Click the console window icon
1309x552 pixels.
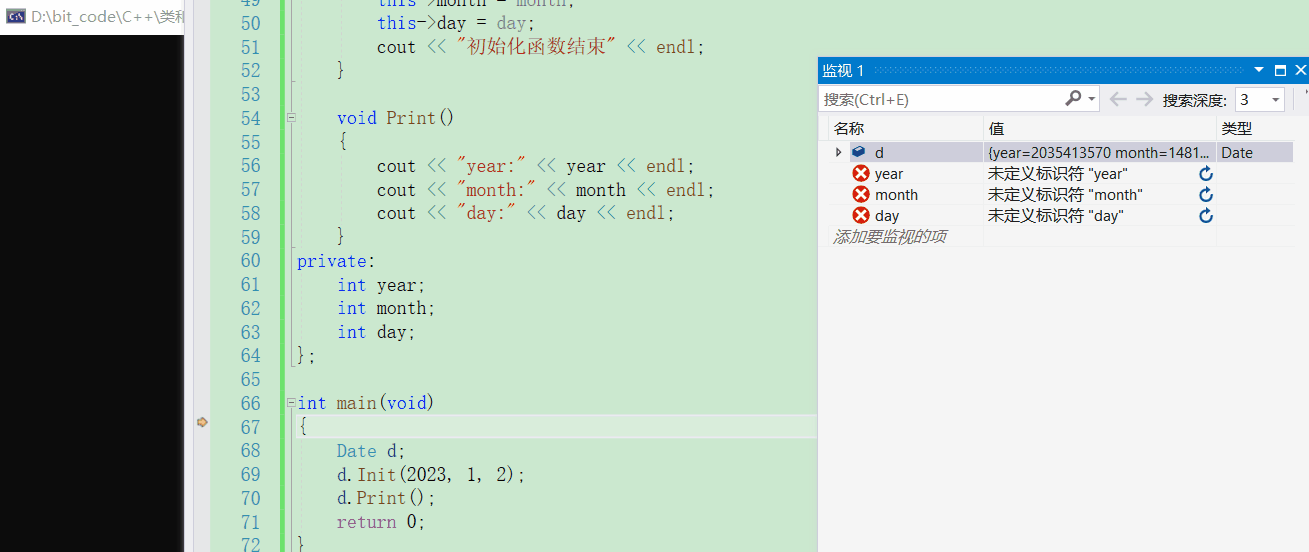click(16, 16)
